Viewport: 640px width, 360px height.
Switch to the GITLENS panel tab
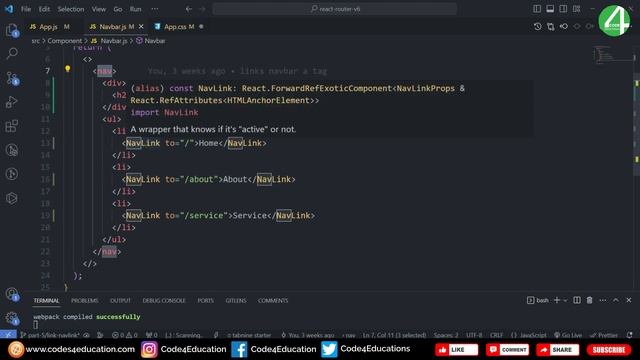click(236, 300)
